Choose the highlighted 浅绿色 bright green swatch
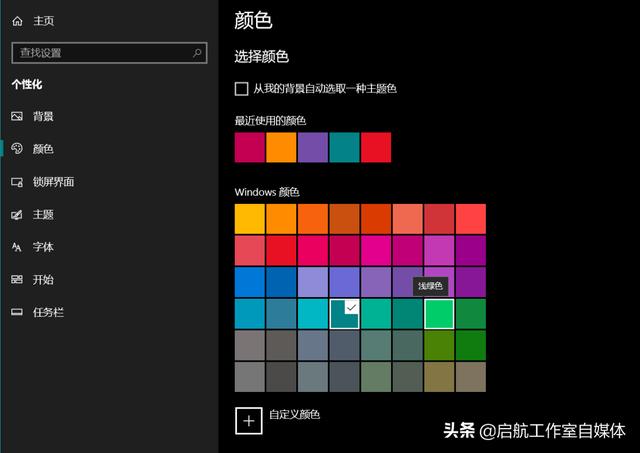 coord(439,313)
